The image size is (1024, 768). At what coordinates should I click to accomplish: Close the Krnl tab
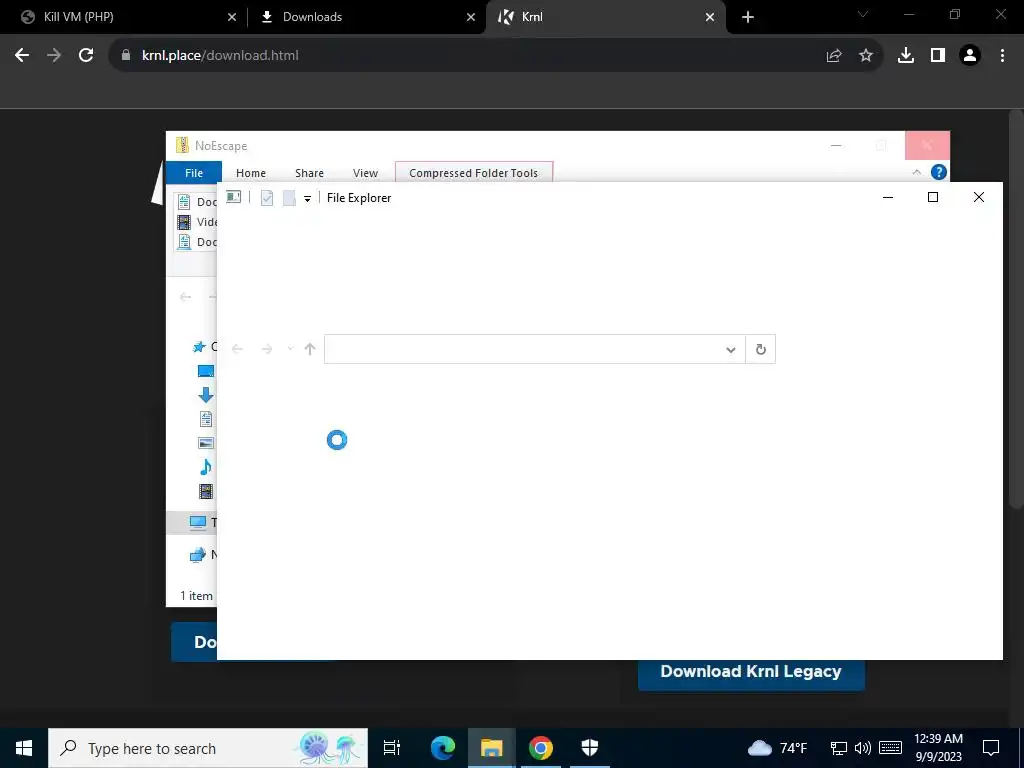[x=710, y=17]
